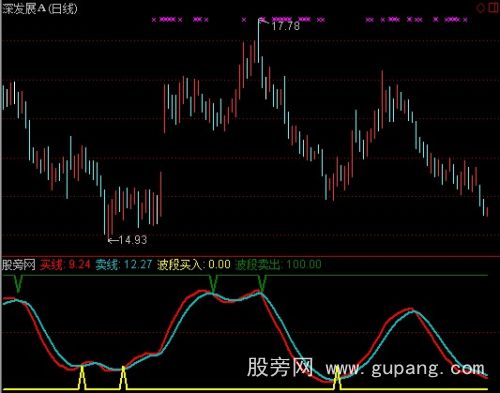Select the 深发展A (日线) chart title

pos(40,9)
